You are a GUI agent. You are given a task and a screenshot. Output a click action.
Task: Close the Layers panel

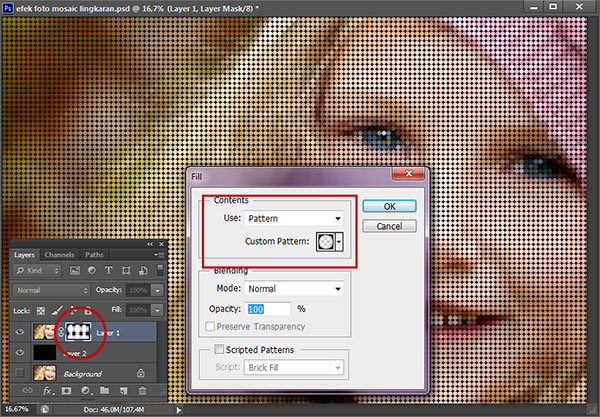tap(161, 244)
